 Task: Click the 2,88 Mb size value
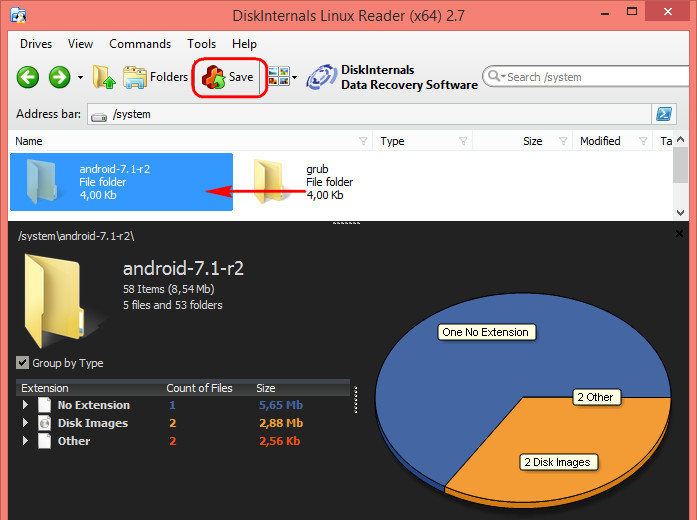(281, 423)
